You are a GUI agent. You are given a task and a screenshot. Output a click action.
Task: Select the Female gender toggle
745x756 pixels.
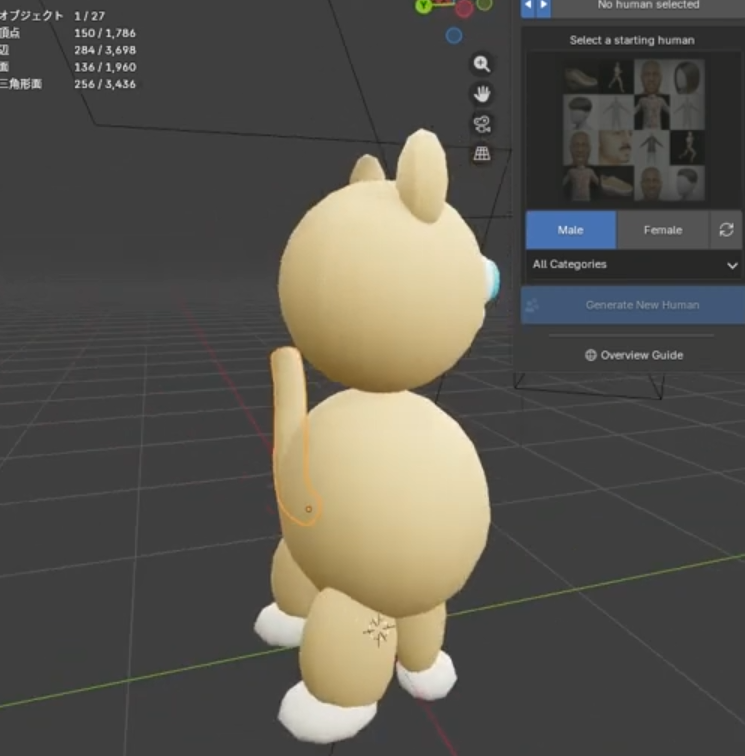(x=663, y=230)
